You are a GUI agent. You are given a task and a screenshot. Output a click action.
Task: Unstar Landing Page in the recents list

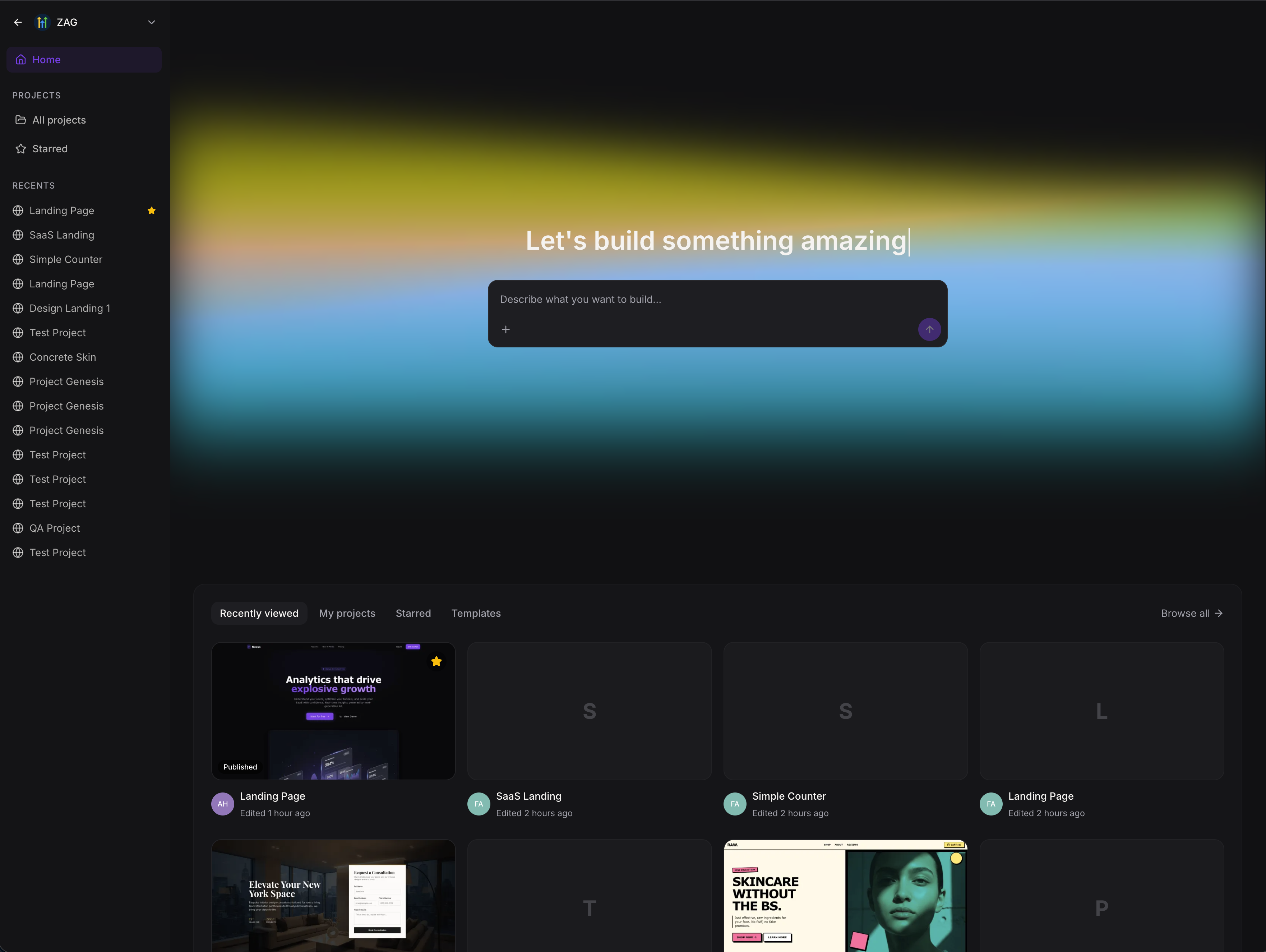tap(152, 211)
